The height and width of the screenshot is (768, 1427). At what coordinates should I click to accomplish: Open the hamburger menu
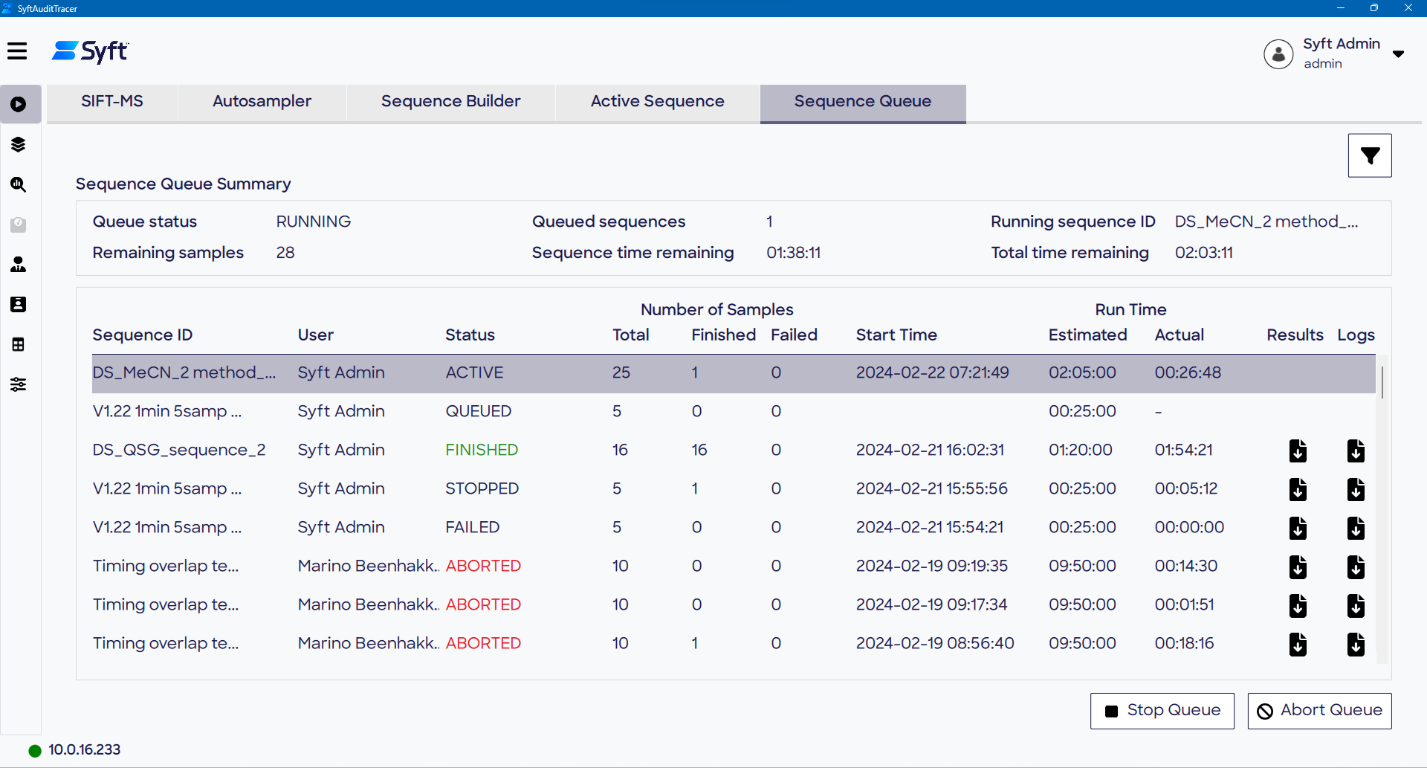coord(17,51)
